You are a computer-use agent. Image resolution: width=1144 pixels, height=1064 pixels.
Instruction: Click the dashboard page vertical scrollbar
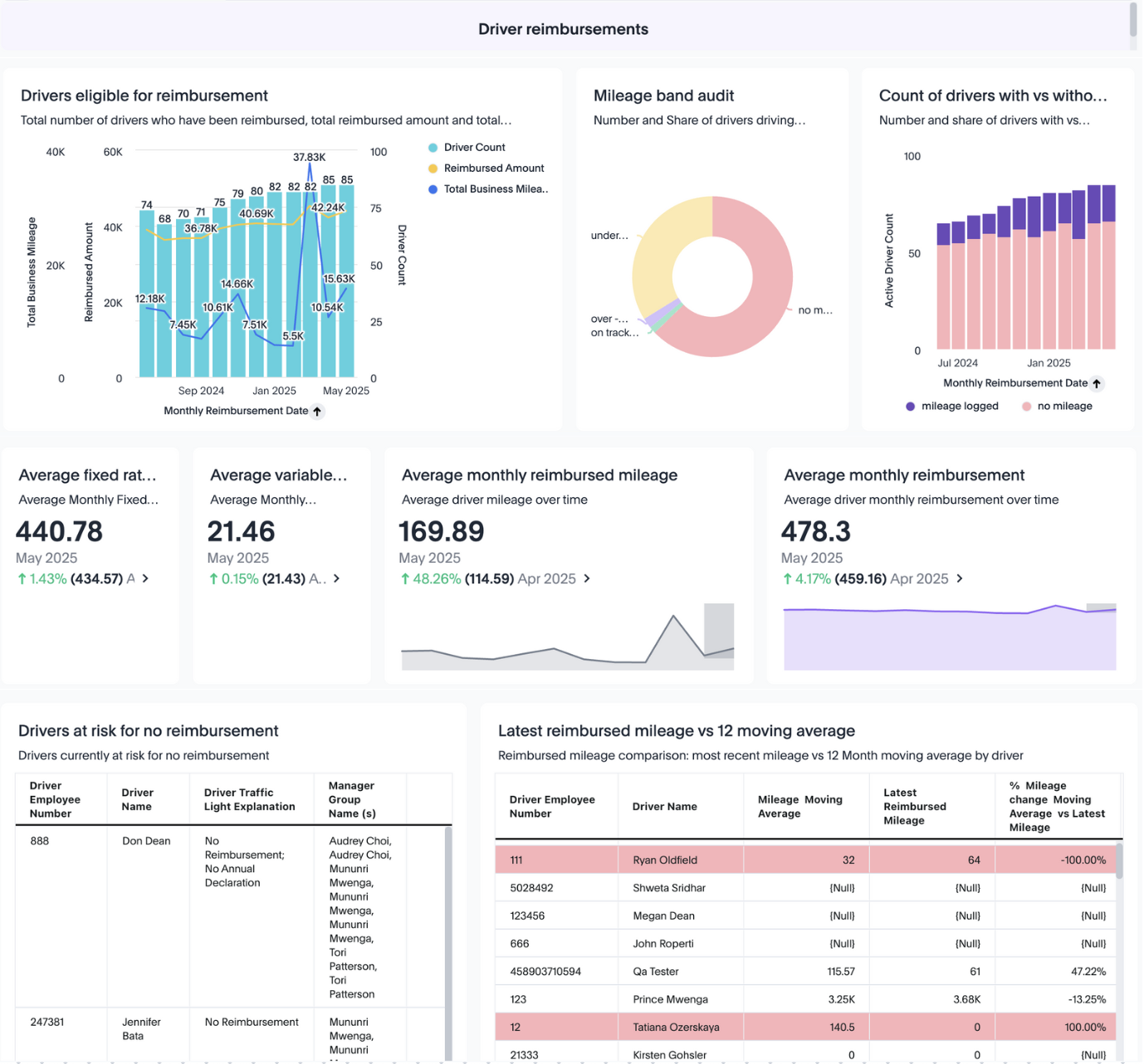[1133, 20]
